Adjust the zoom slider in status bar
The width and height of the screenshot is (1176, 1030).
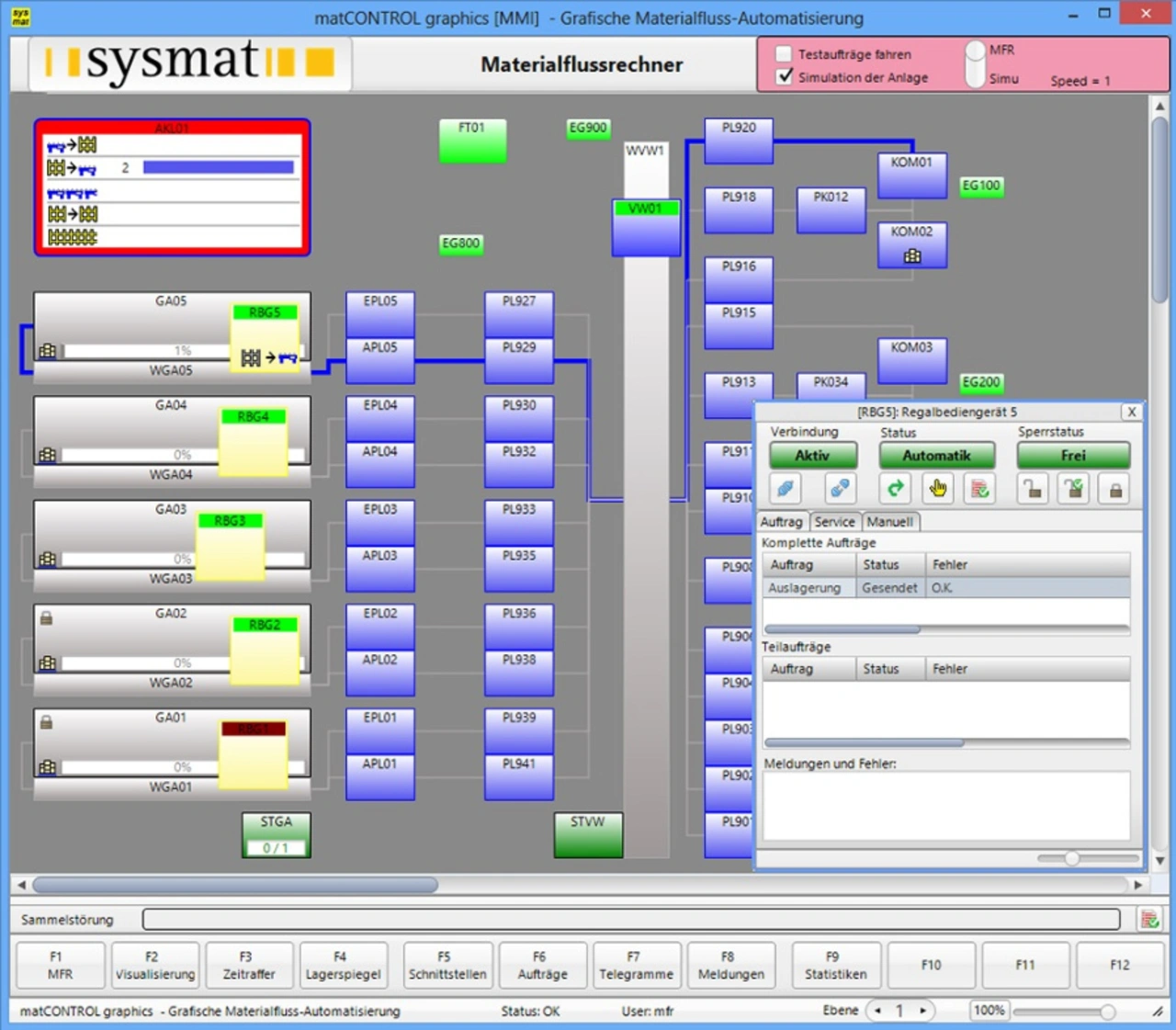pos(1107,1012)
